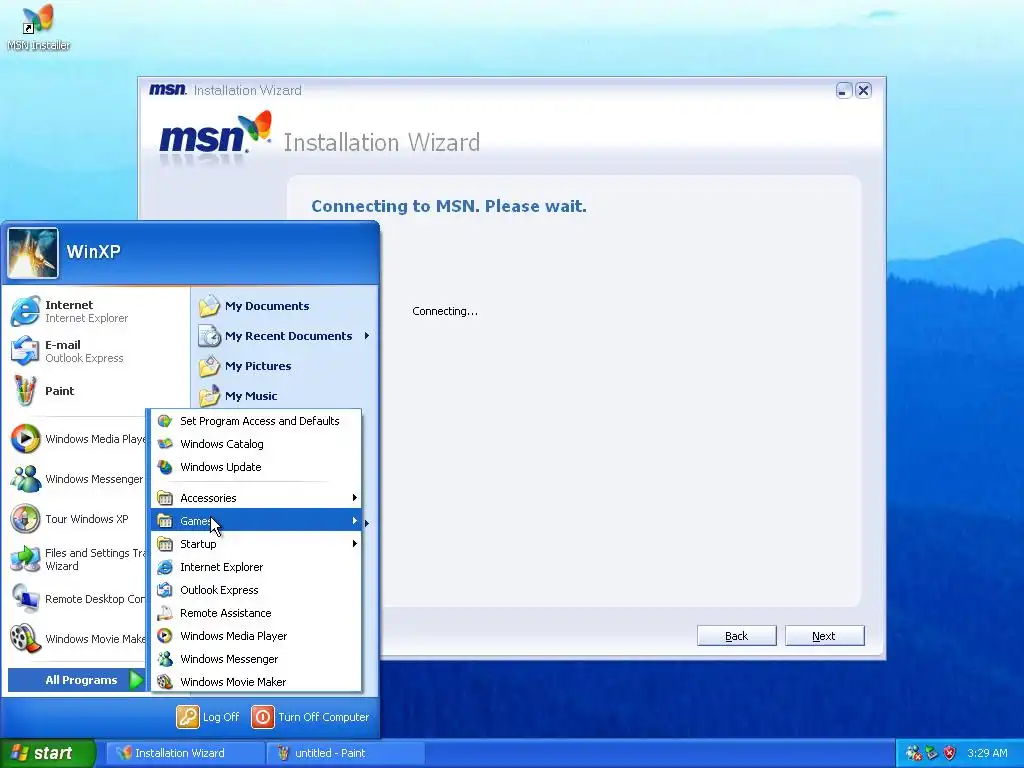Close the MSN Installation Wizard window
This screenshot has width=1024, height=768.
click(x=863, y=90)
